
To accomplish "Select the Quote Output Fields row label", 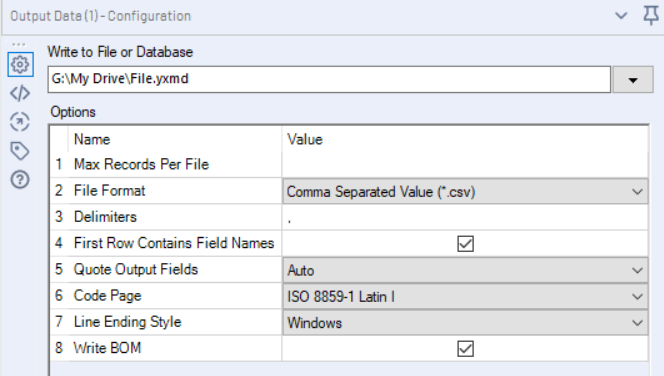I will pyautogui.click(x=136, y=269).
